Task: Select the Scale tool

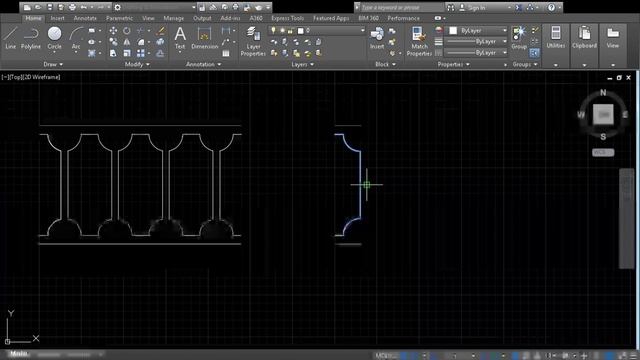Action: [127, 53]
